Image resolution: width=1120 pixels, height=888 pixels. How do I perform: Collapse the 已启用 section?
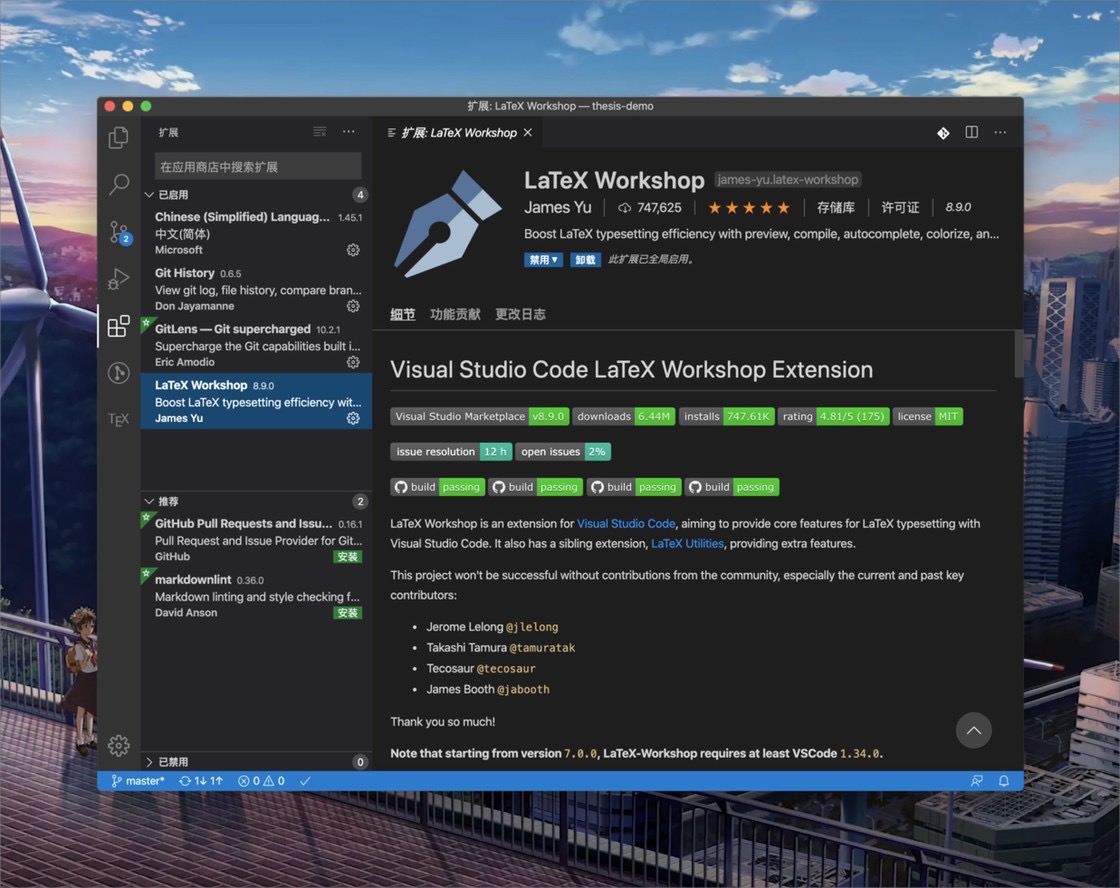(x=256, y=194)
